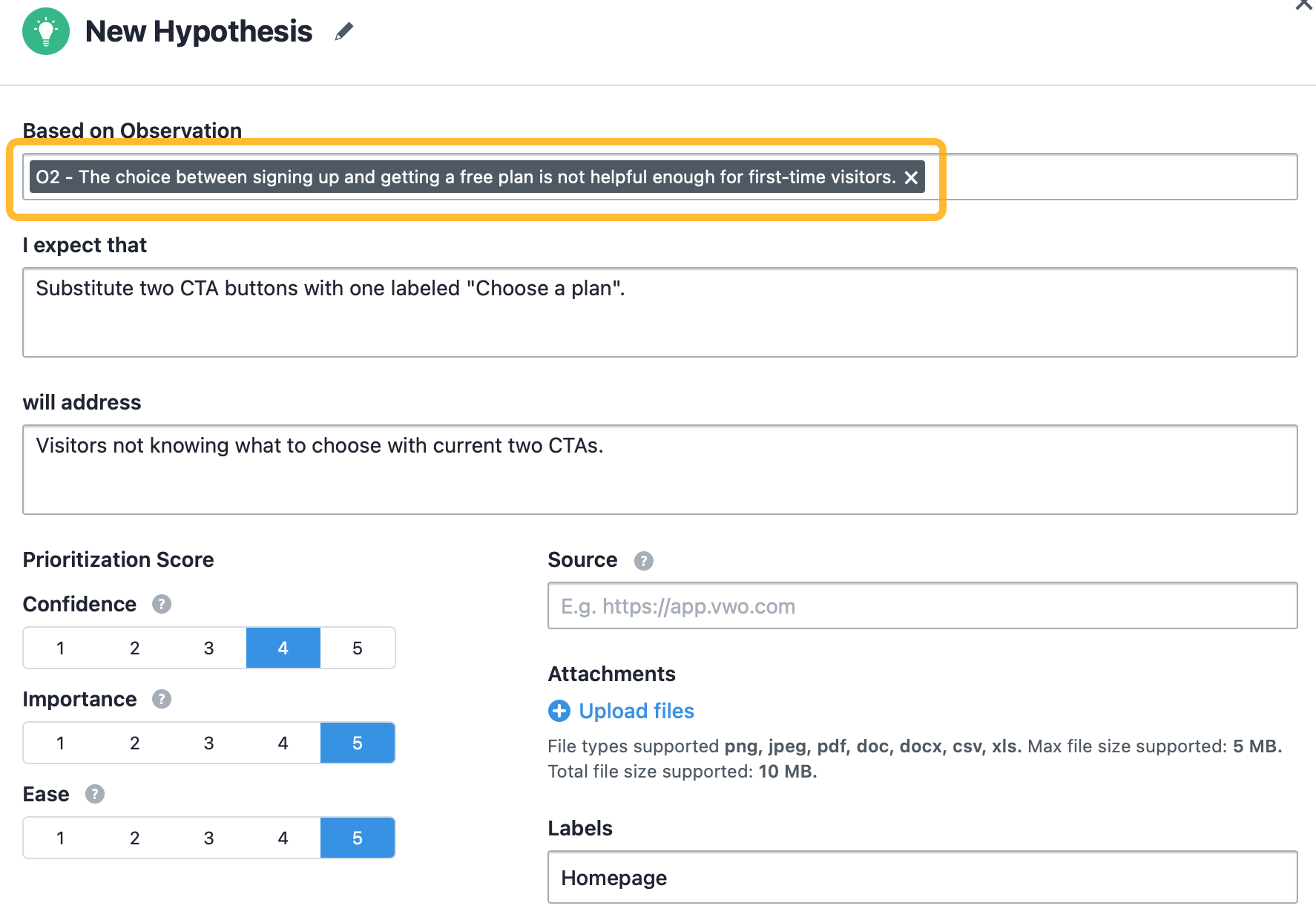Click the plus icon next to Upload files
This screenshot has height=923, width=1316.
[x=559, y=711]
